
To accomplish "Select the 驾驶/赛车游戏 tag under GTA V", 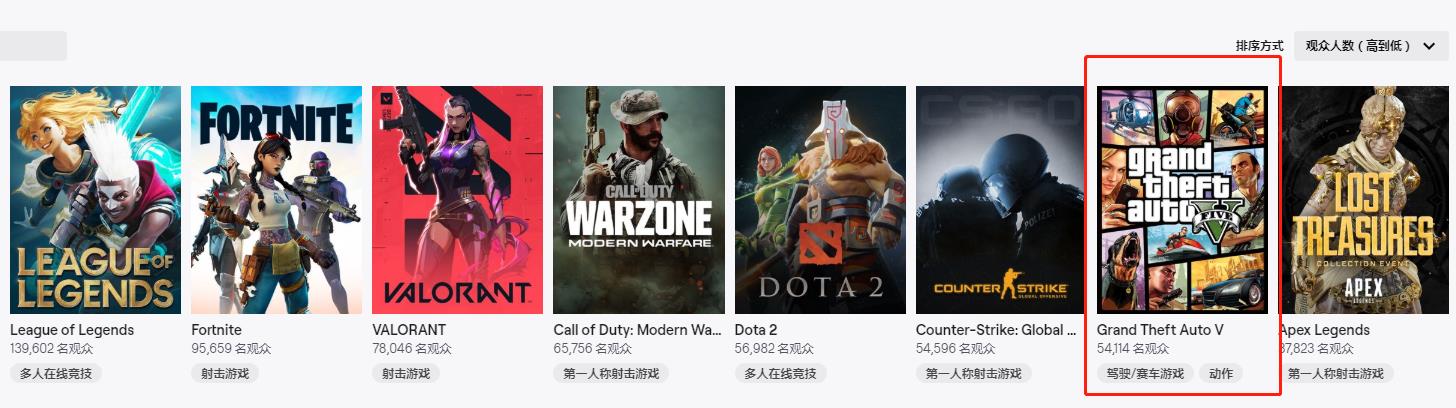I will (x=1145, y=373).
